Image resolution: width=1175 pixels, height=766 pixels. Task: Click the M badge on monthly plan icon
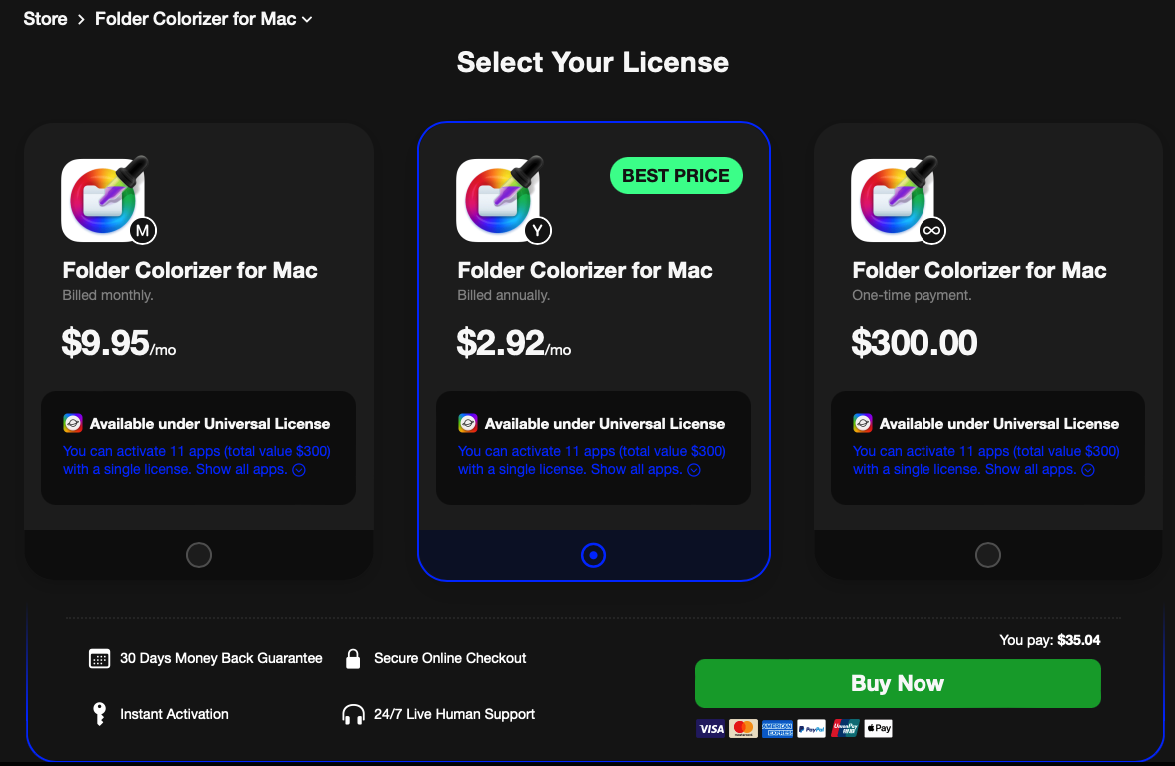click(x=143, y=231)
